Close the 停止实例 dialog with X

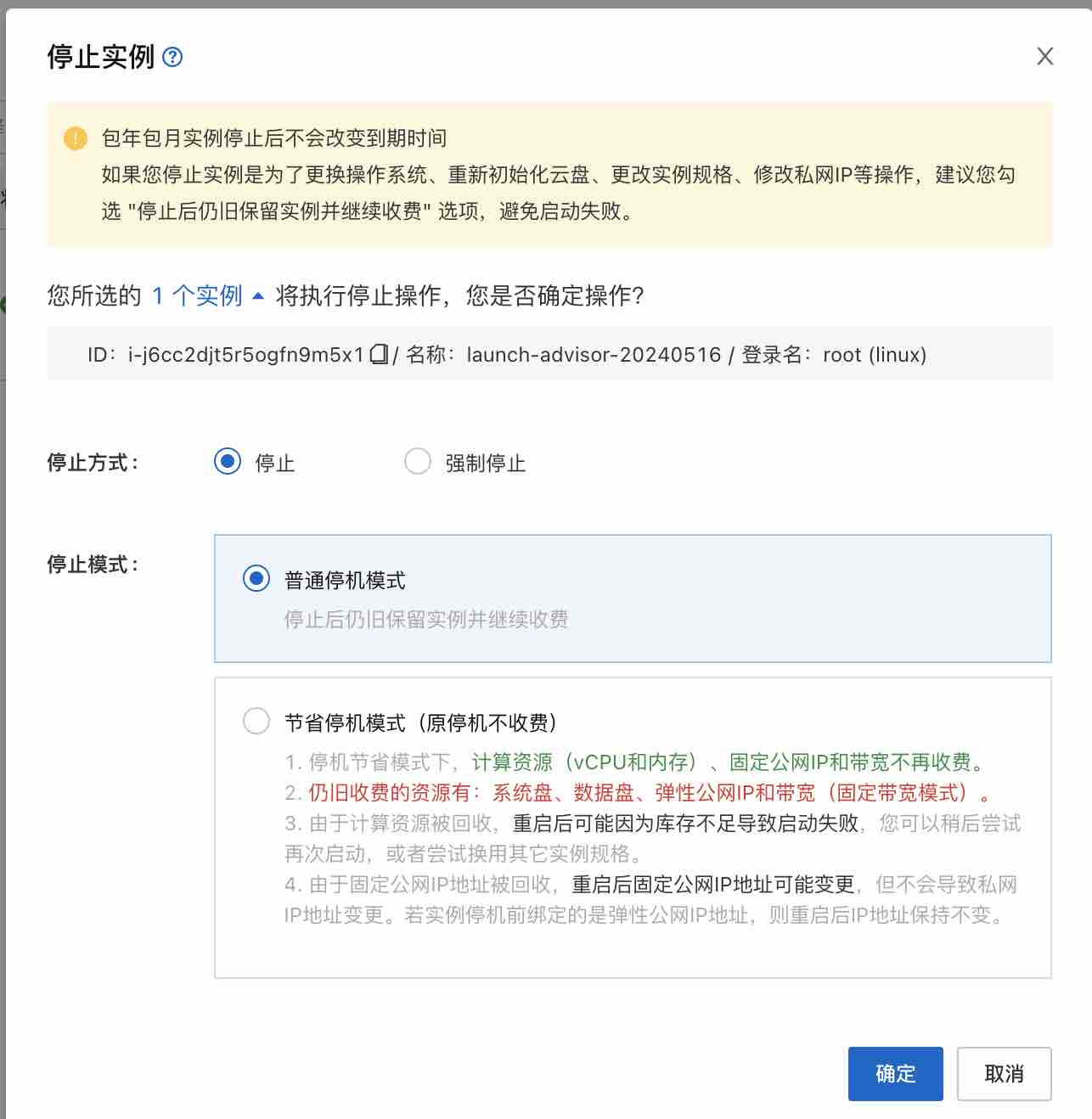(x=1044, y=56)
